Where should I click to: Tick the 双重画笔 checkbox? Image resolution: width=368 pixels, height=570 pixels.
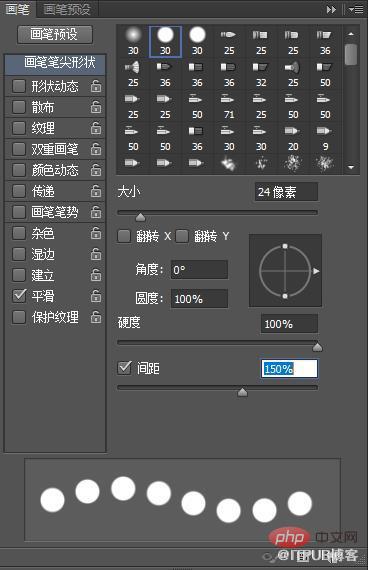click(x=19, y=149)
